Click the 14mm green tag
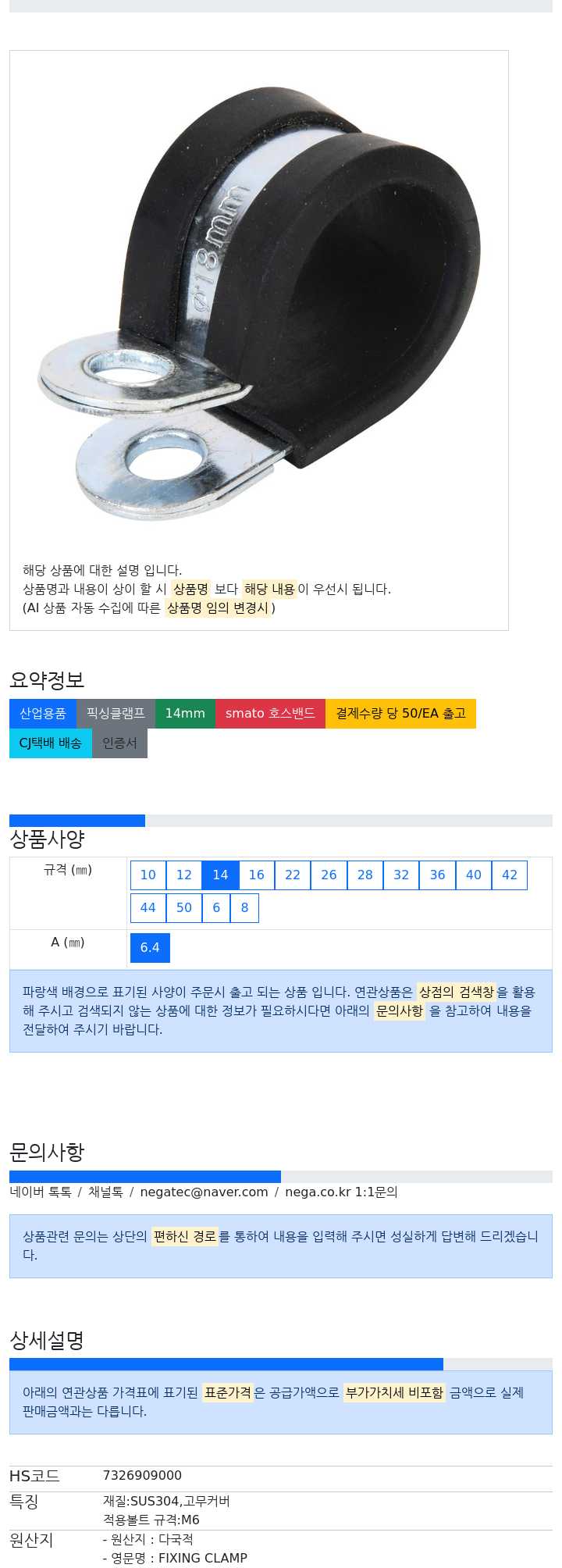Image resolution: width=562 pixels, height=1568 pixels. (x=185, y=714)
